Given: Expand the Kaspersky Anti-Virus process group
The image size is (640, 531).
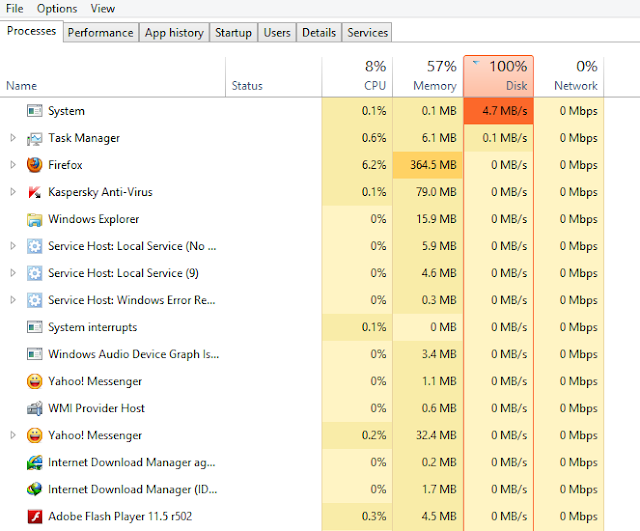Looking at the screenshot, I should 13,192.
